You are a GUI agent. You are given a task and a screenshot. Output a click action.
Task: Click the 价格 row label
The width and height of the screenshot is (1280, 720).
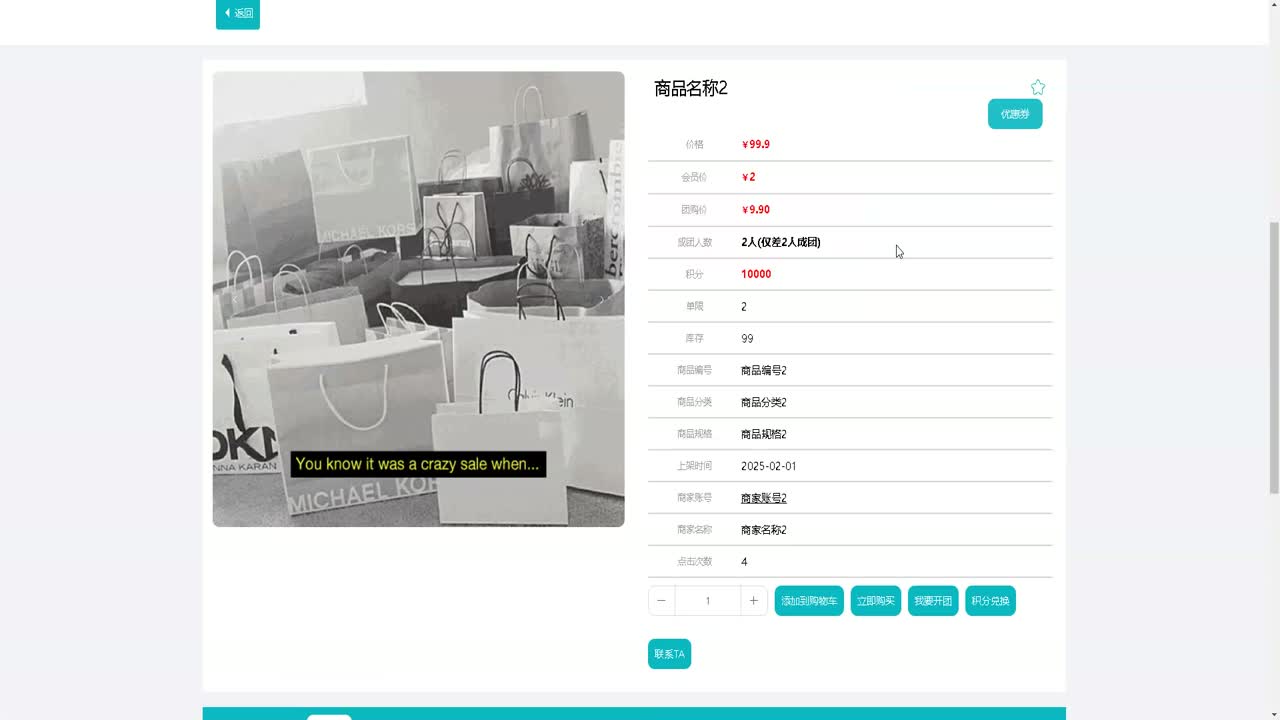[694, 145]
